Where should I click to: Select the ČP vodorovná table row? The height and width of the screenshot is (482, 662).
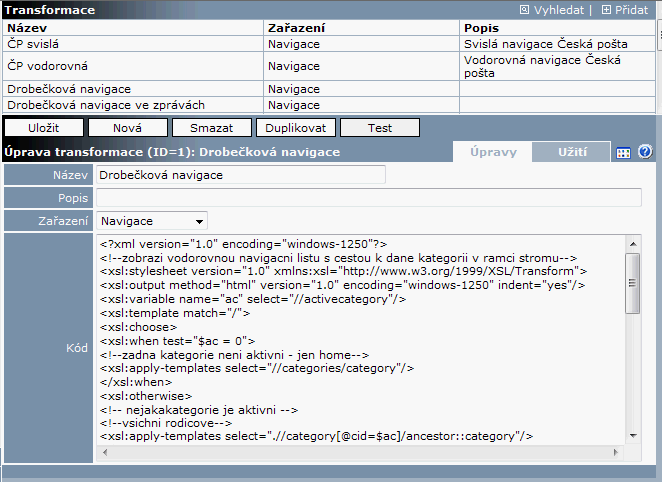134,67
